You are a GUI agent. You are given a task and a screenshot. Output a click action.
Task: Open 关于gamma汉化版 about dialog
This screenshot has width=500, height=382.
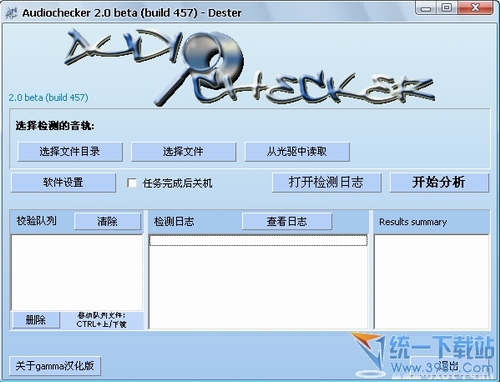(x=55, y=366)
